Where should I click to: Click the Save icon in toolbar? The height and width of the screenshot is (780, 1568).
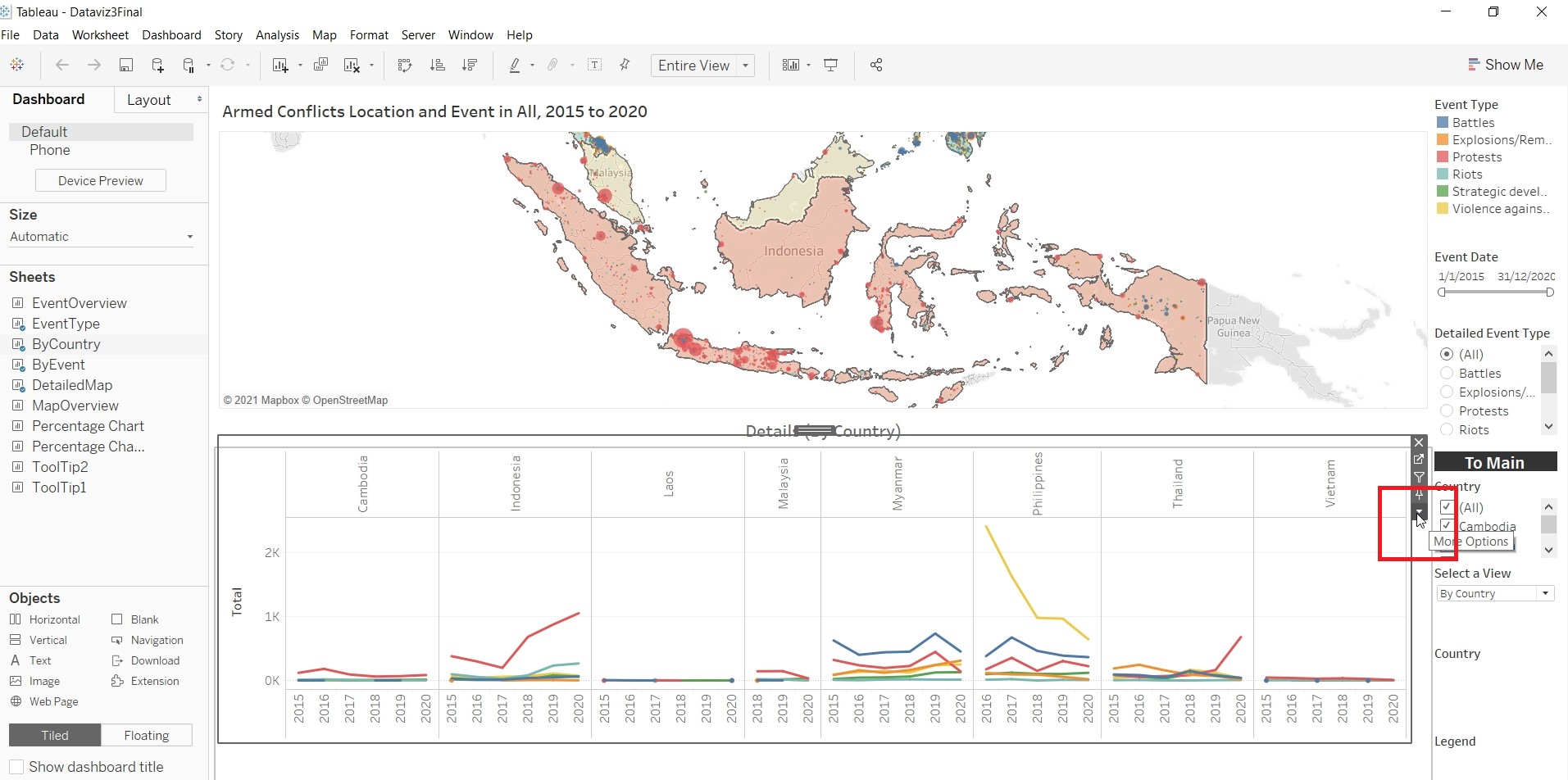[126, 66]
